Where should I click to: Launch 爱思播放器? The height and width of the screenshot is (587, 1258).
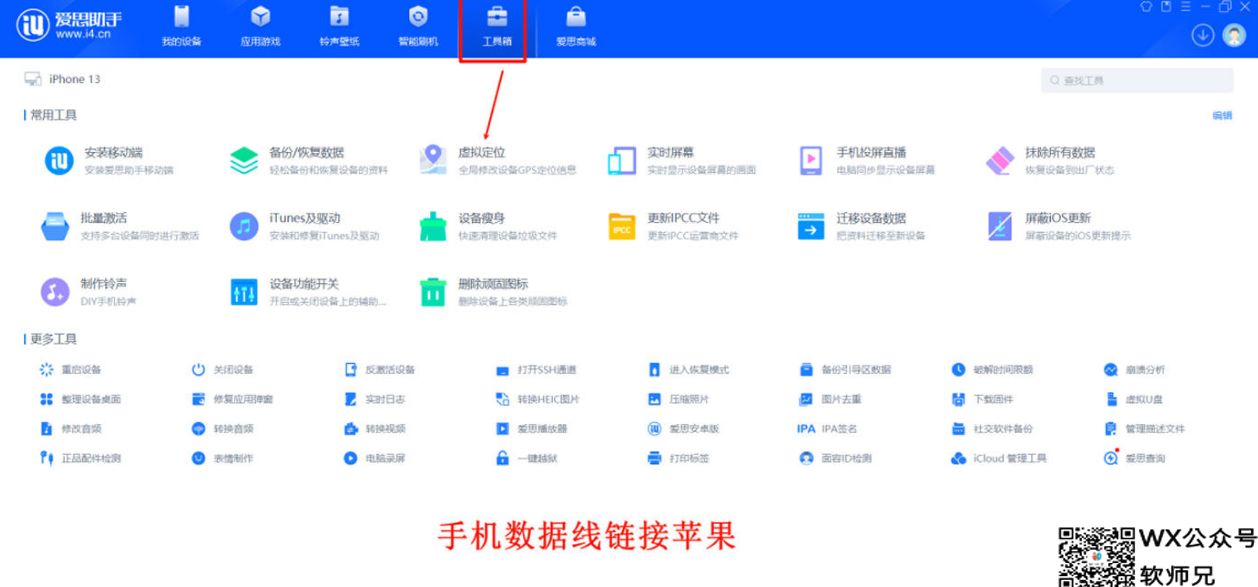[x=531, y=429]
